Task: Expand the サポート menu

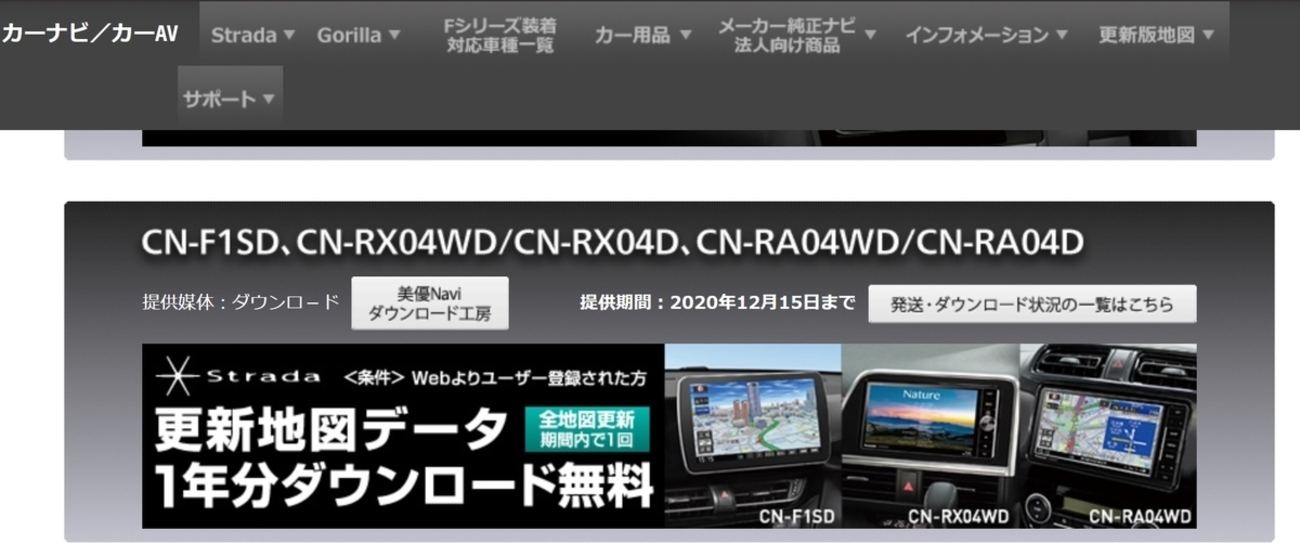Action: click(x=230, y=99)
